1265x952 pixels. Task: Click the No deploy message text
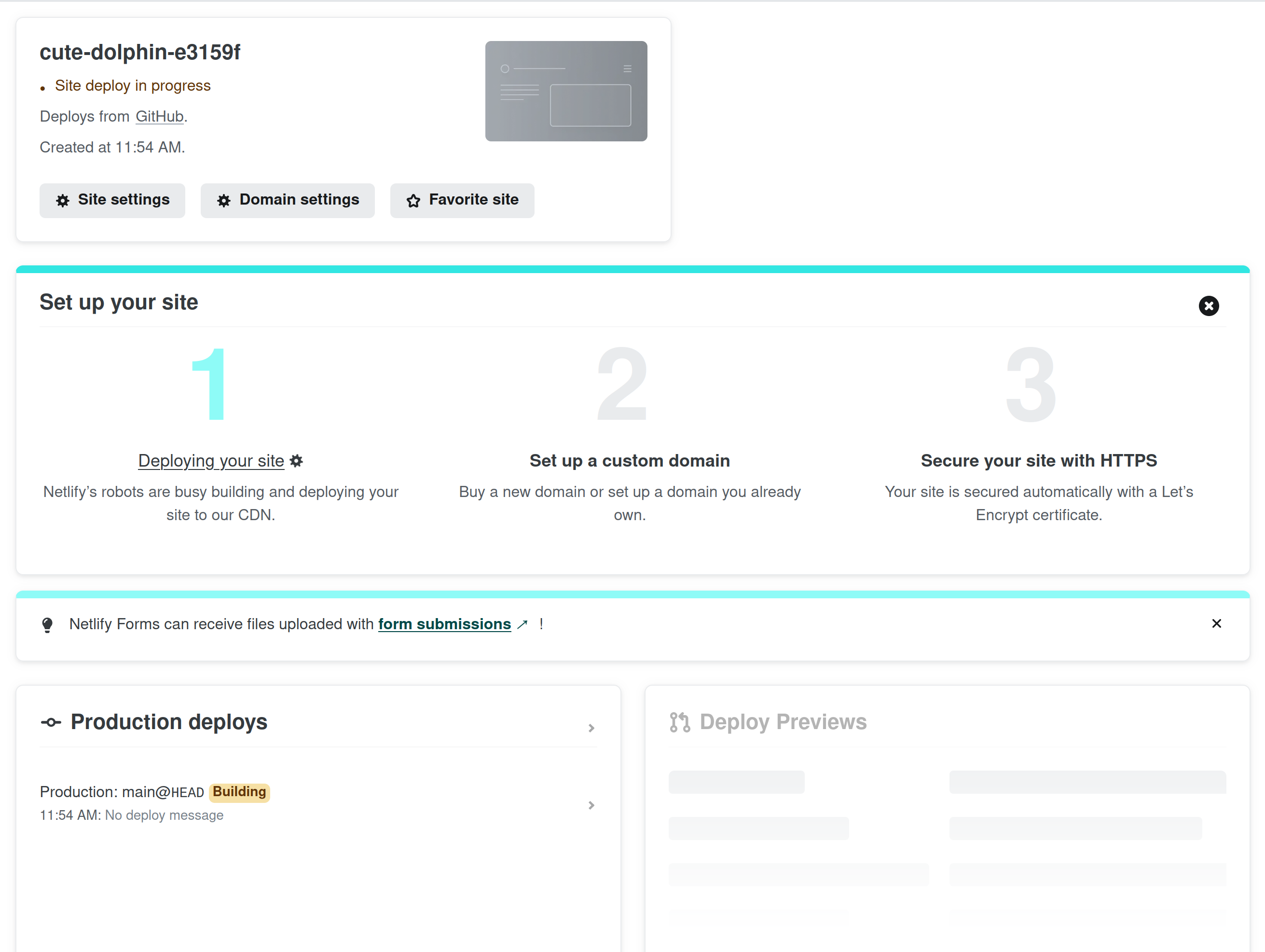point(164,815)
